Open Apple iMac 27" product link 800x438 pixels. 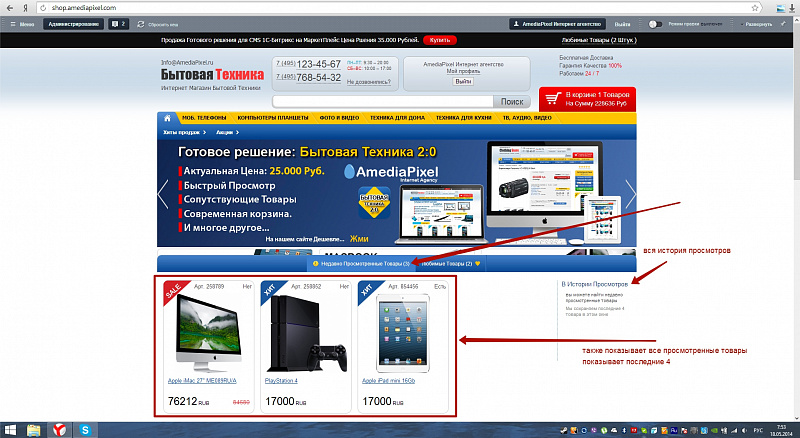coord(202,381)
